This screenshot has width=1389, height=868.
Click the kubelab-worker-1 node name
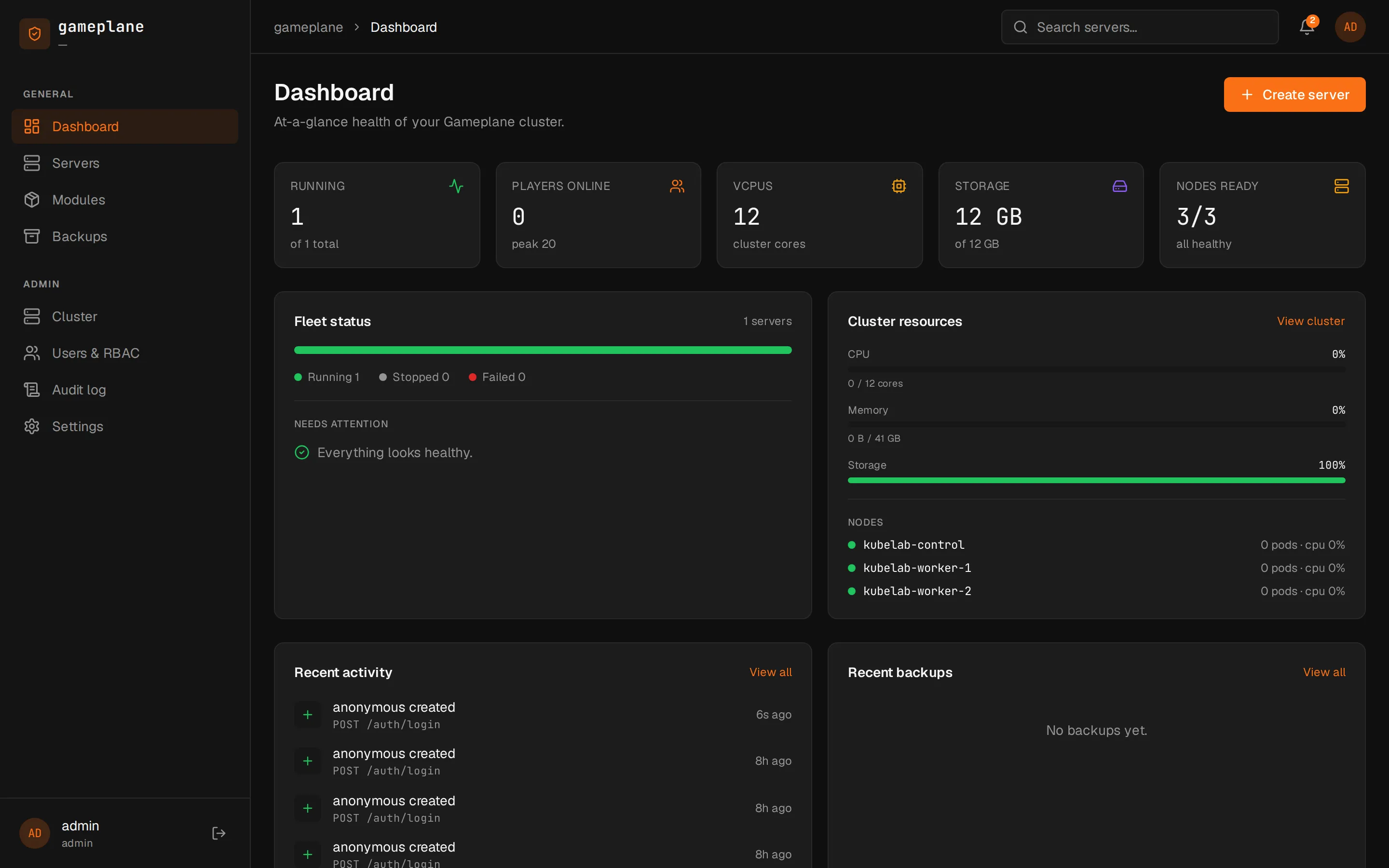[917, 568]
